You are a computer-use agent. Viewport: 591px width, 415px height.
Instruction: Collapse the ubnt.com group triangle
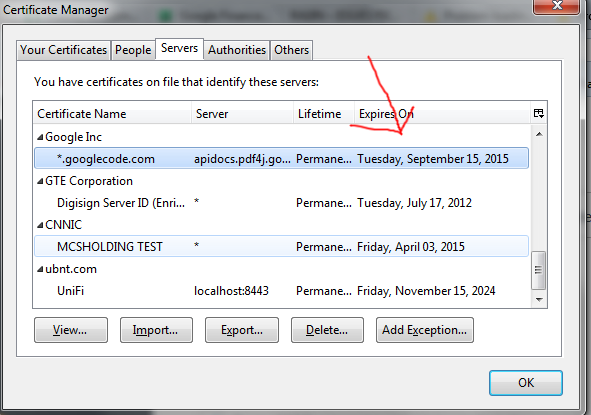40,270
